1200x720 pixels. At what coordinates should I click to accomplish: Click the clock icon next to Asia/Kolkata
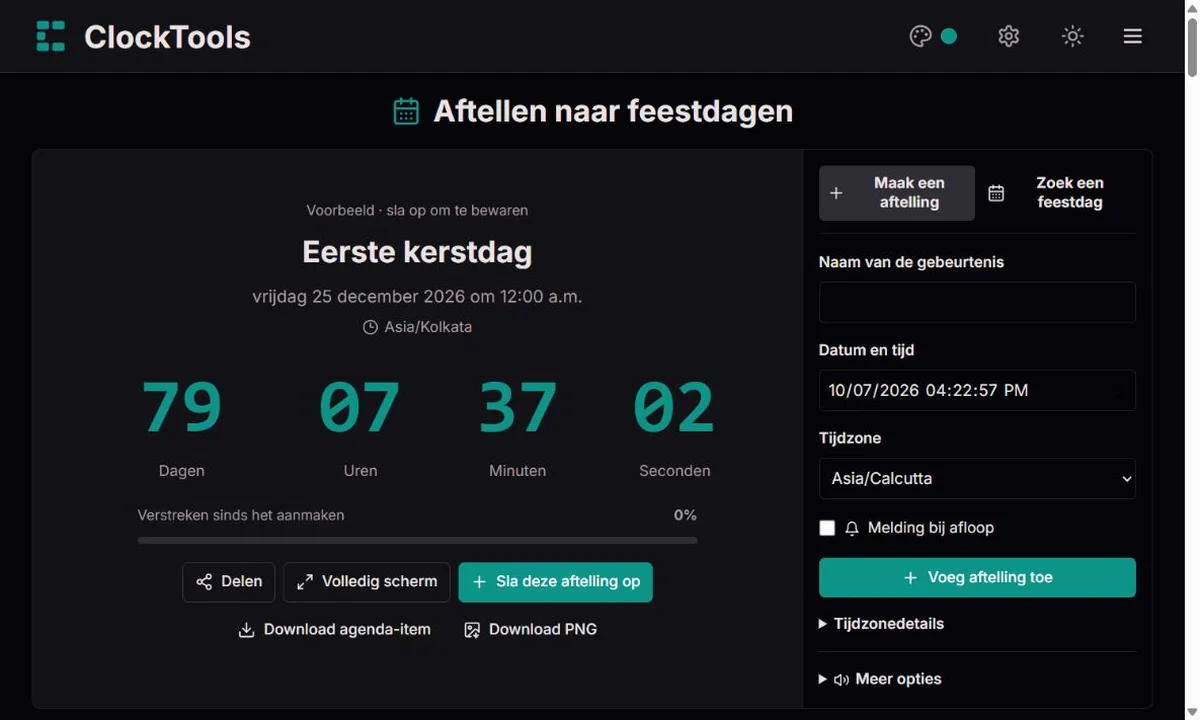coord(370,327)
